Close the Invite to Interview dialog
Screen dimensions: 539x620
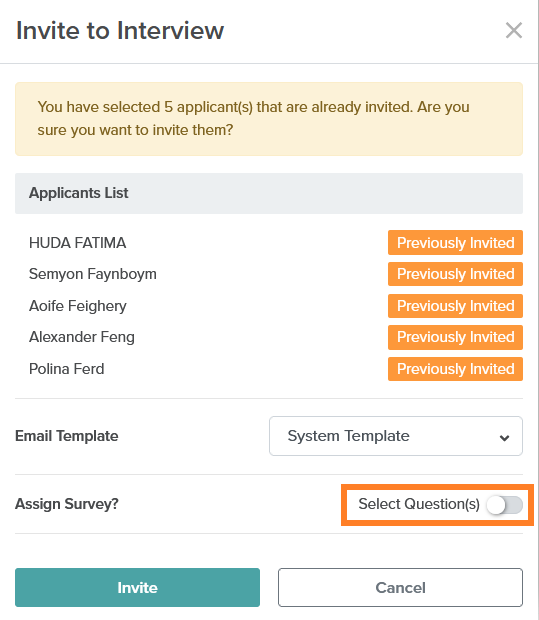pyautogui.click(x=514, y=30)
